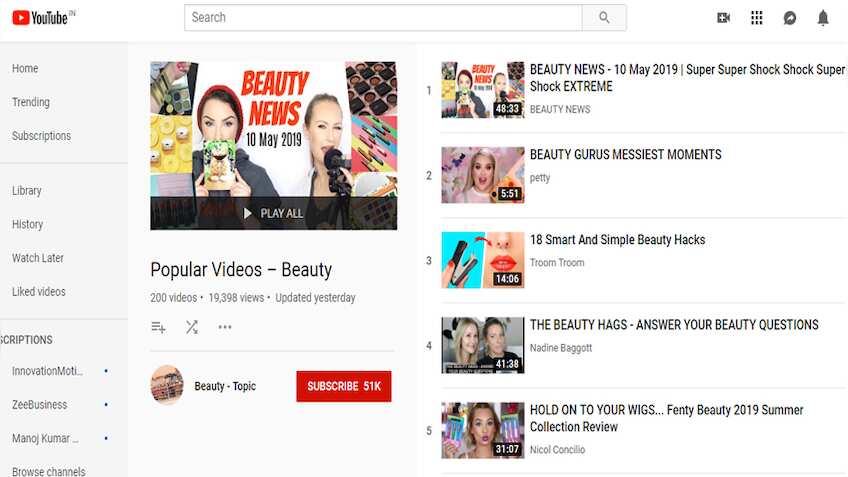
Task: Click the 19,398 views text
Action: click(236, 298)
